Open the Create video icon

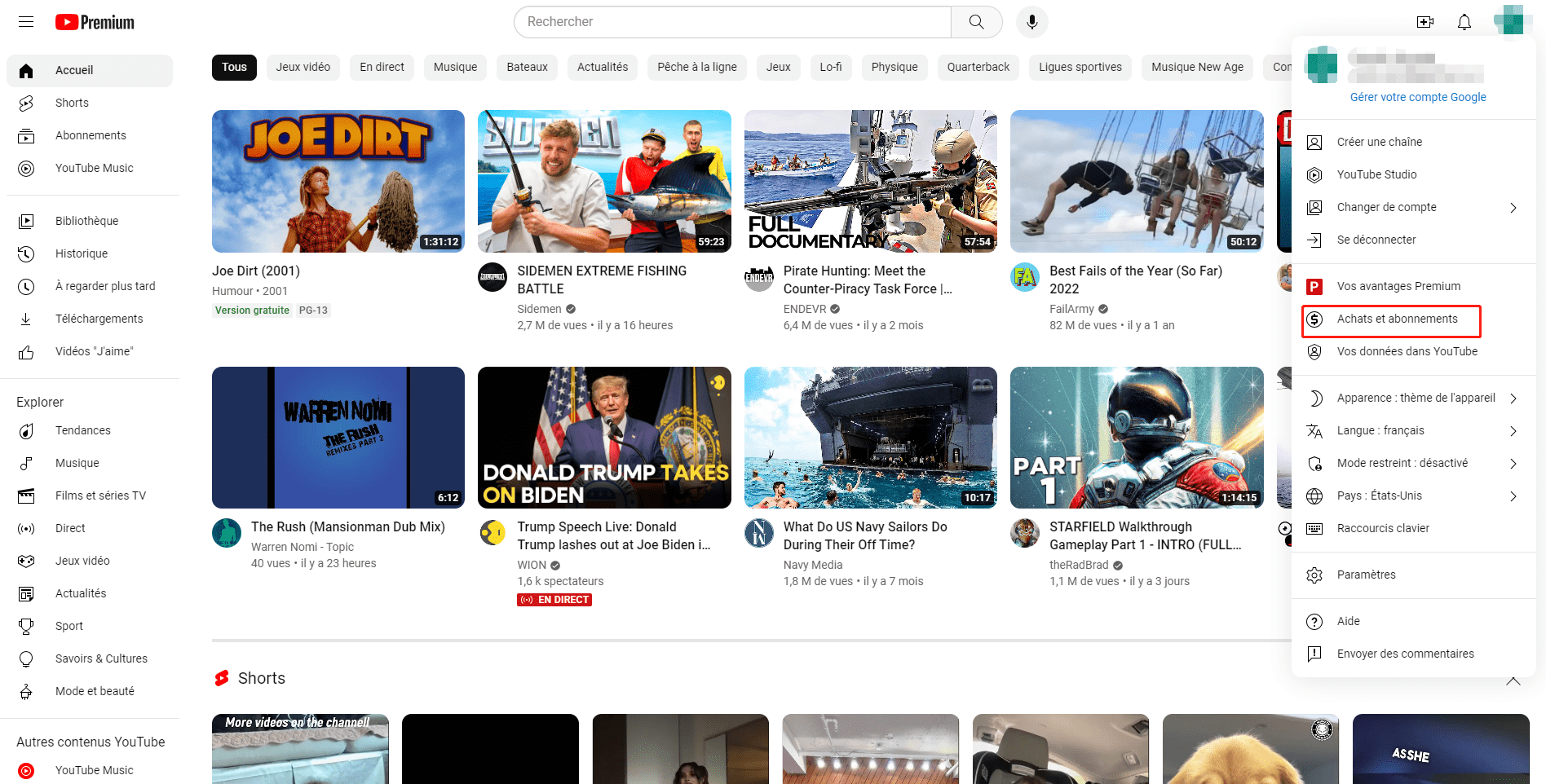1425,22
